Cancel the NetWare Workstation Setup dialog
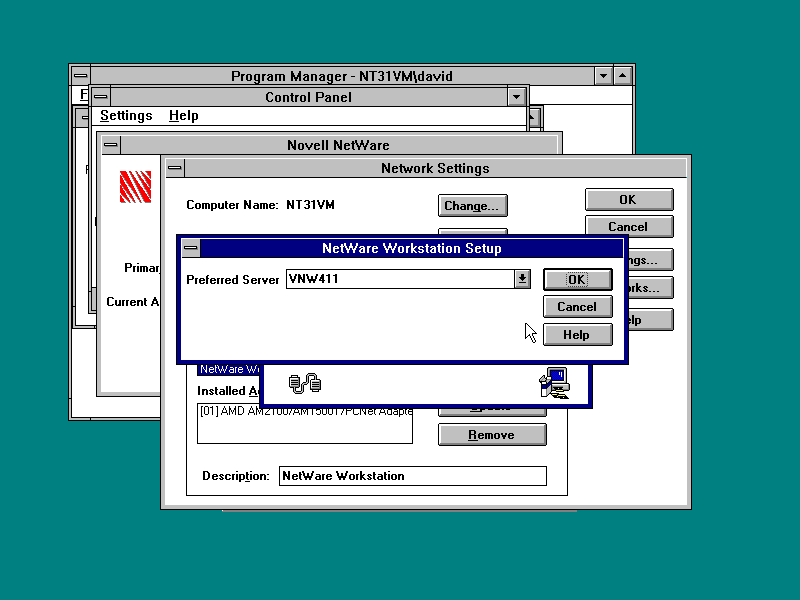 (578, 307)
